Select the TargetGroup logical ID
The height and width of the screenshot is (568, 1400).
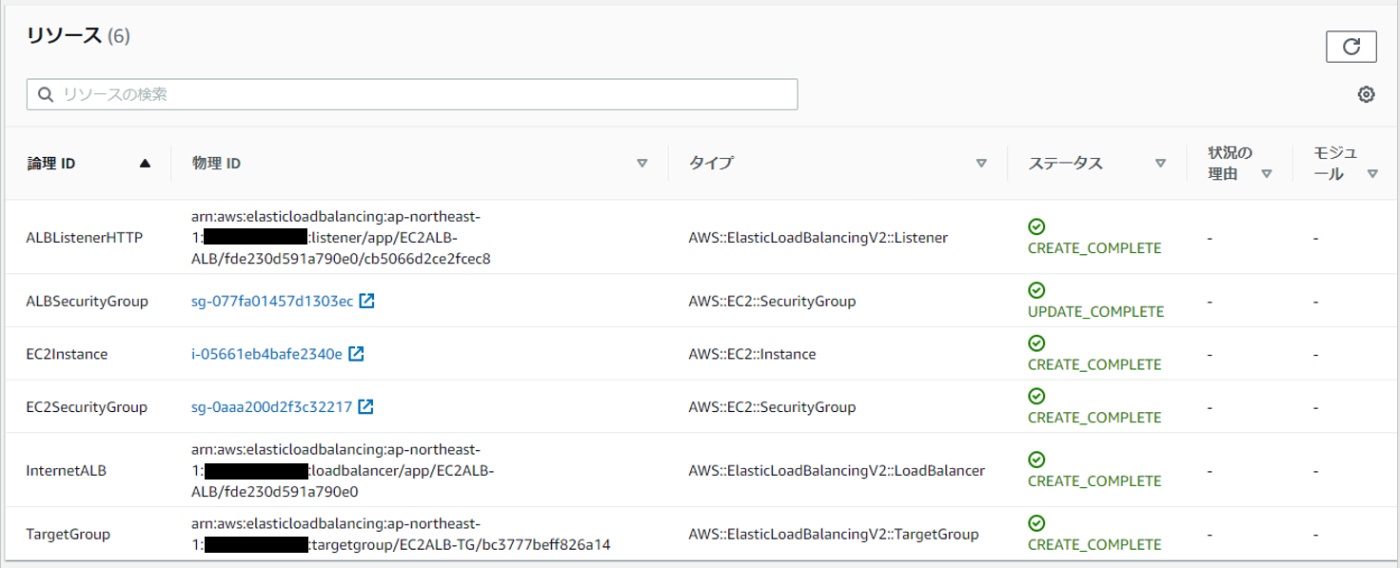tap(68, 534)
